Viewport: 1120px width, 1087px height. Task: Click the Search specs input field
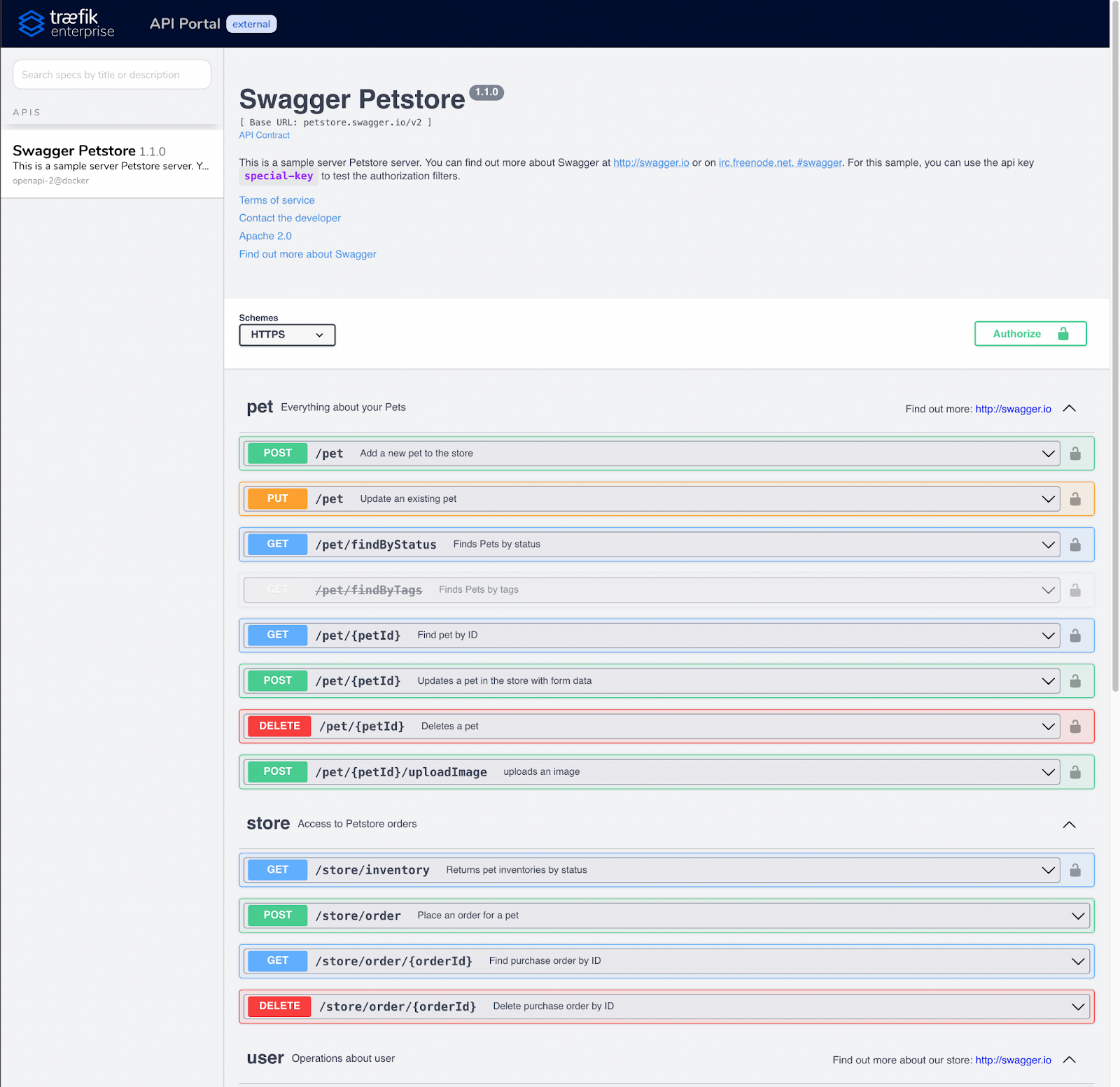pos(112,75)
